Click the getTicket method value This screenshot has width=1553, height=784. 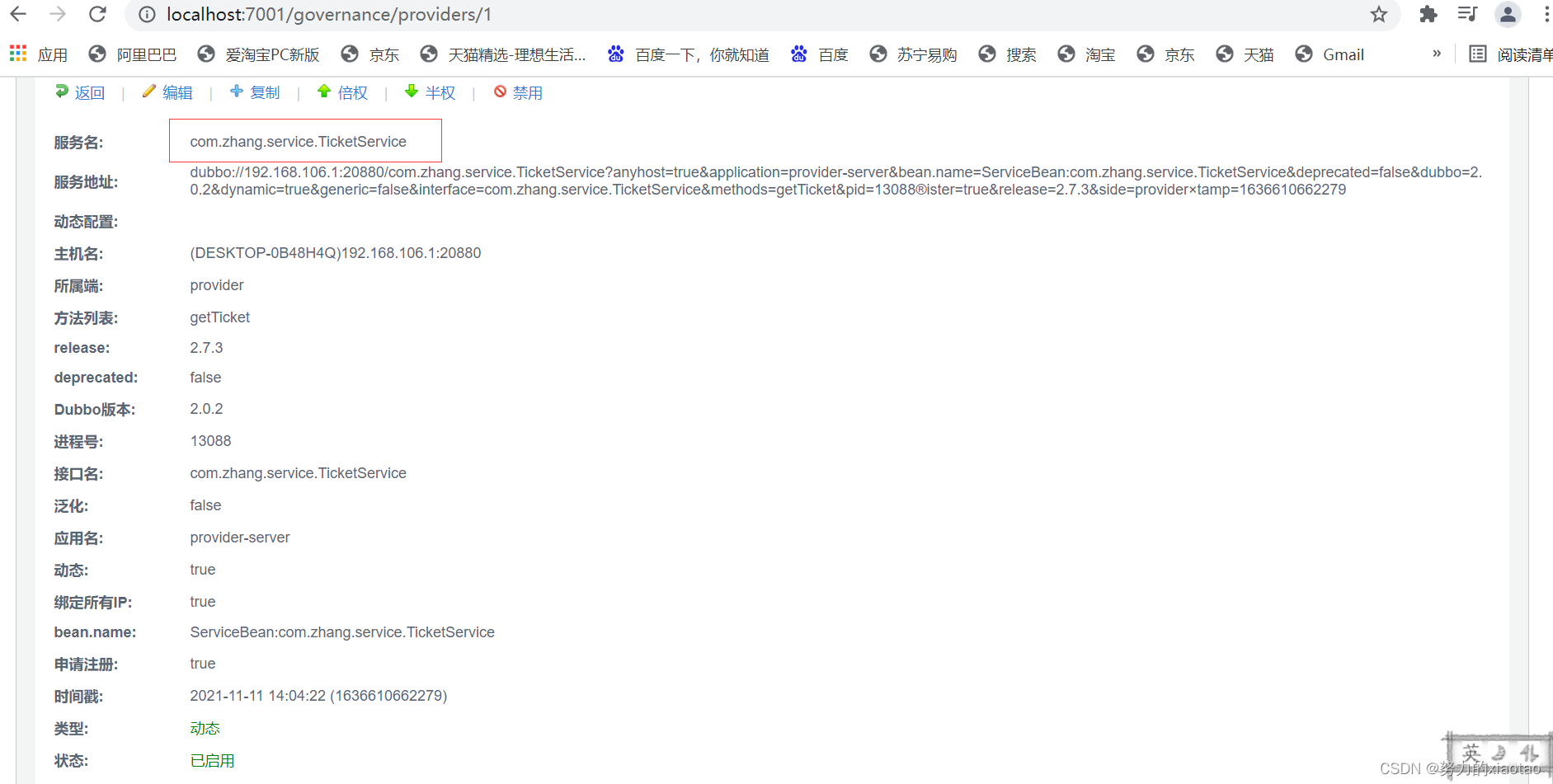click(219, 317)
